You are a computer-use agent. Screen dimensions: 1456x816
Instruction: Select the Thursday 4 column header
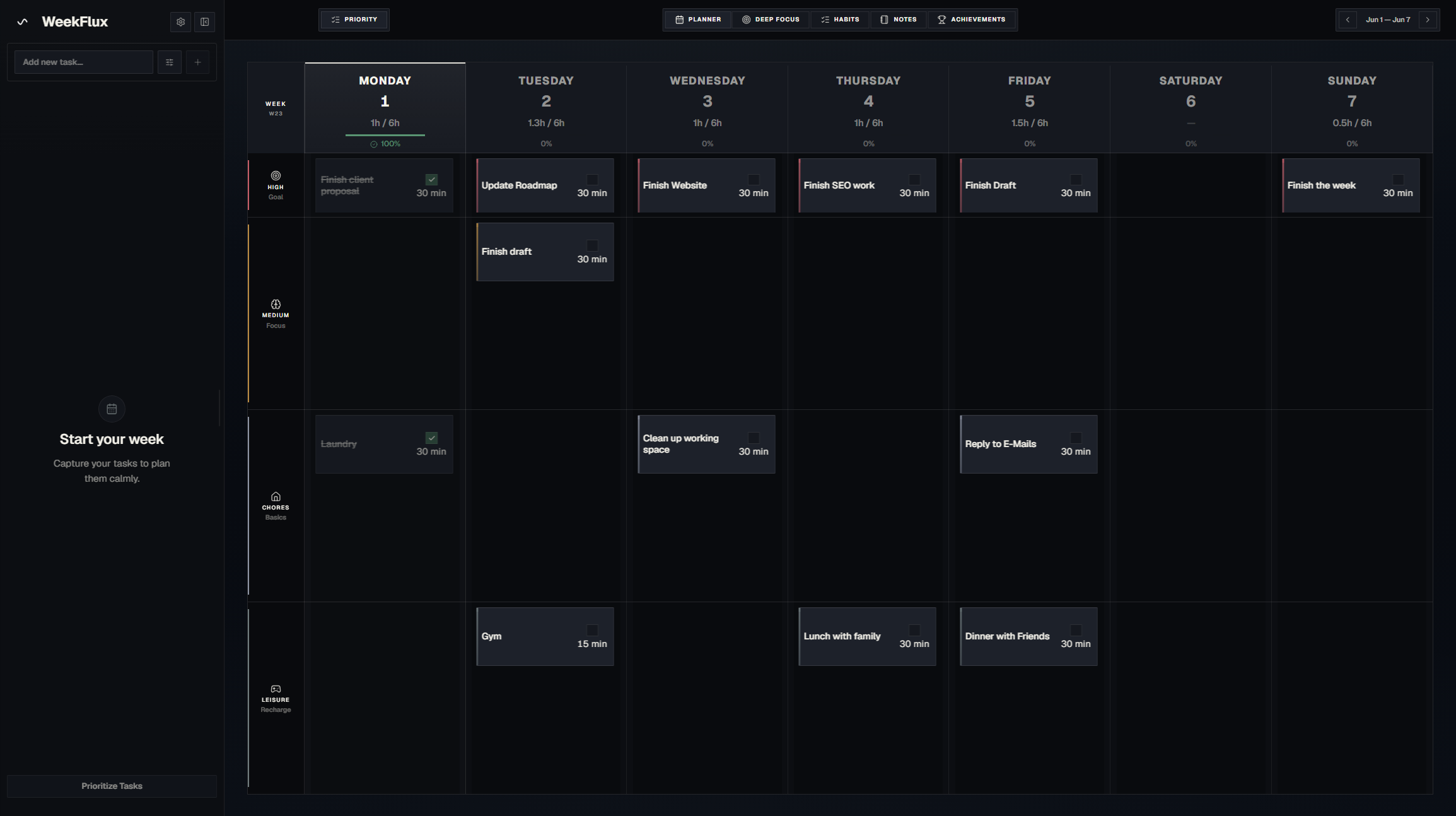pyautogui.click(x=868, y=108)
